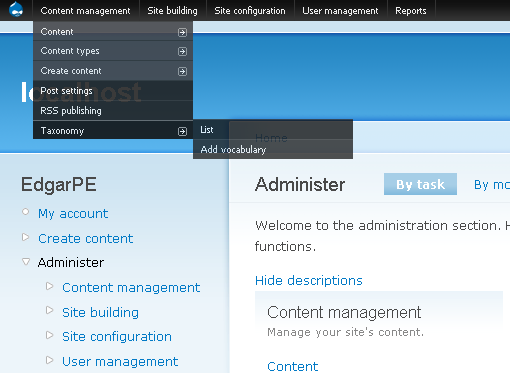This screenshot has height=373, width=510.
Task: Expand the Site configuration sidebar triangle
Action: (x=50, y=335)
